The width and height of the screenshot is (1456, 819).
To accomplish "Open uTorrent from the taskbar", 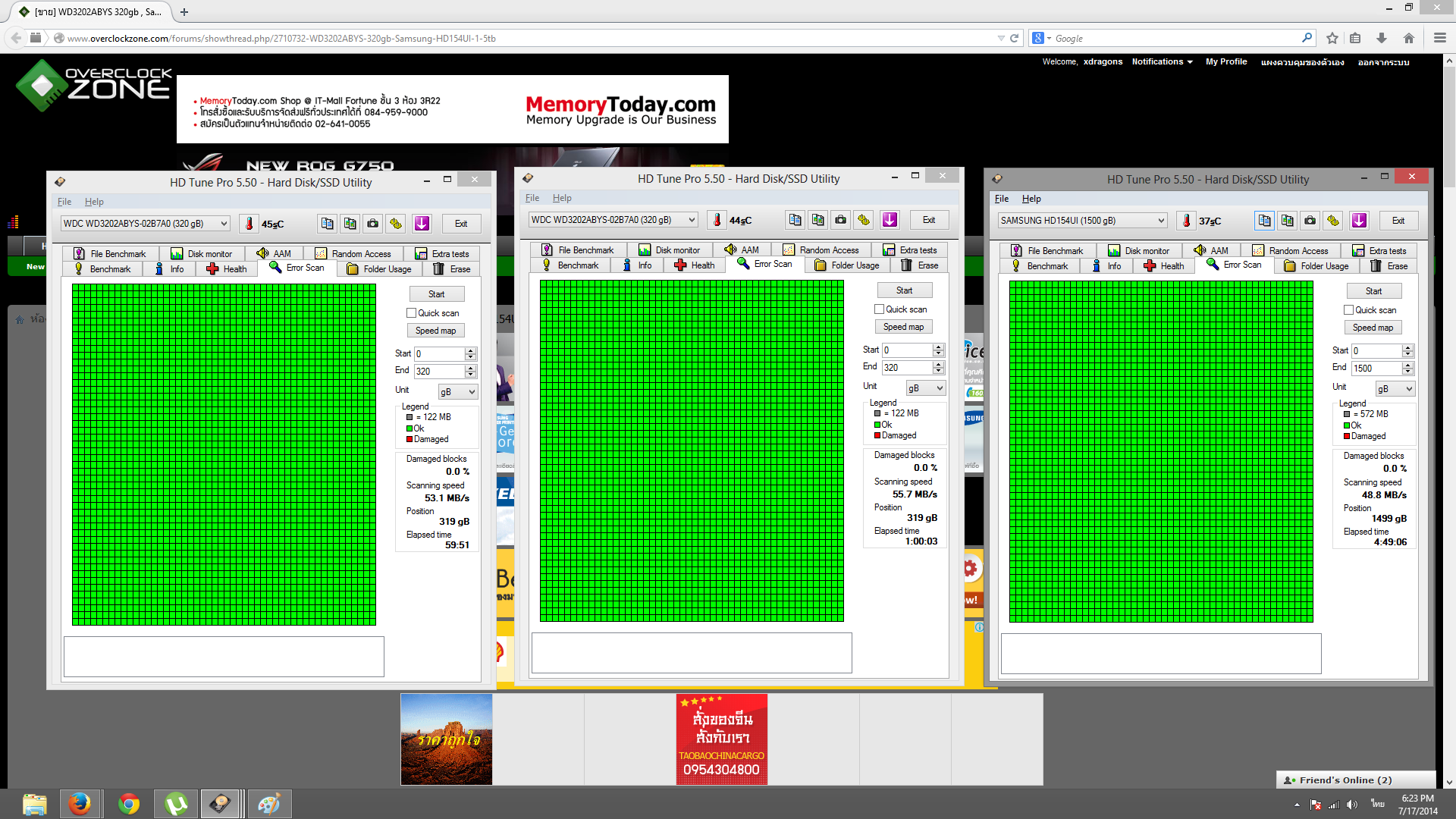I will 176,804.
